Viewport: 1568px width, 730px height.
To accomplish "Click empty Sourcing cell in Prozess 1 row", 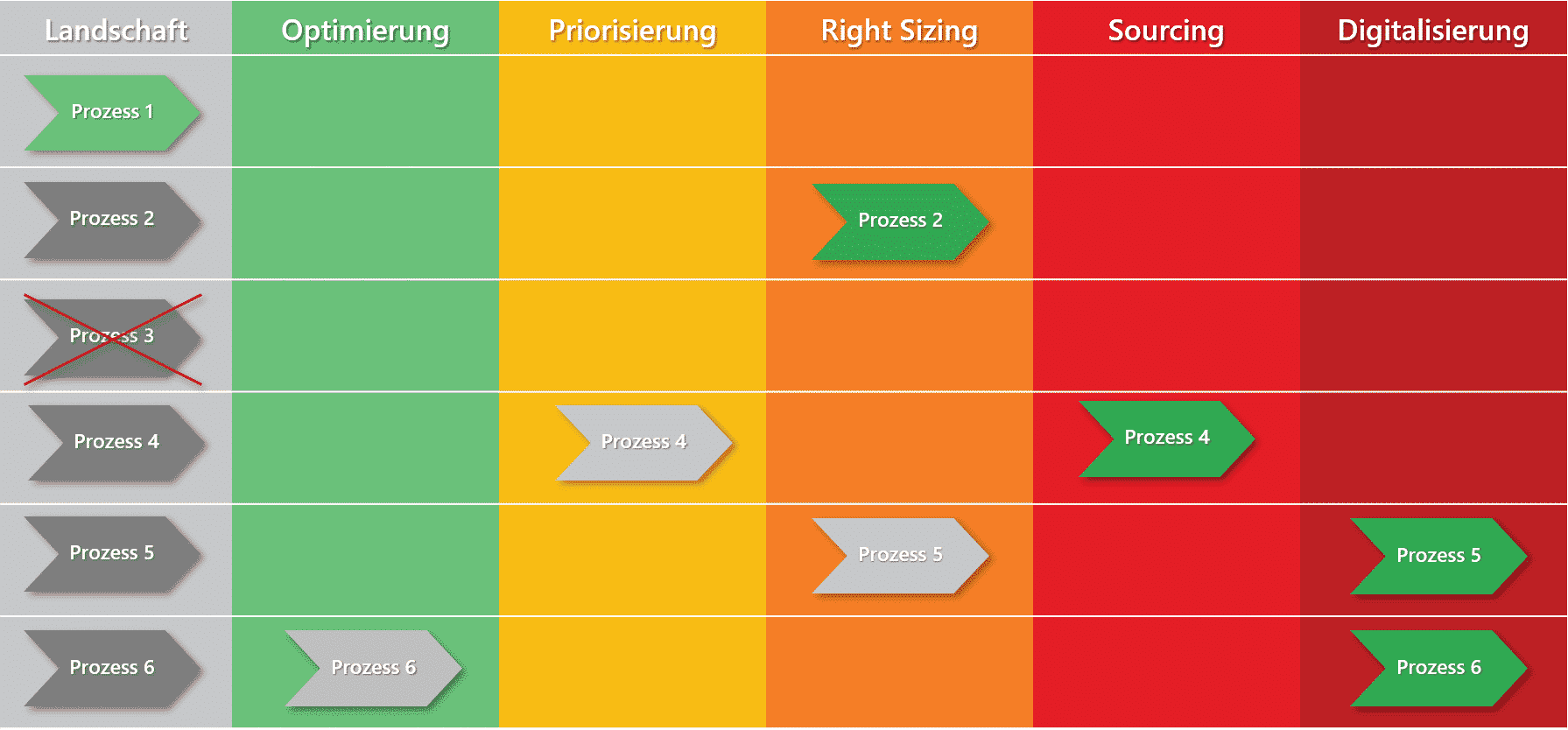I will click(1166, 111).
